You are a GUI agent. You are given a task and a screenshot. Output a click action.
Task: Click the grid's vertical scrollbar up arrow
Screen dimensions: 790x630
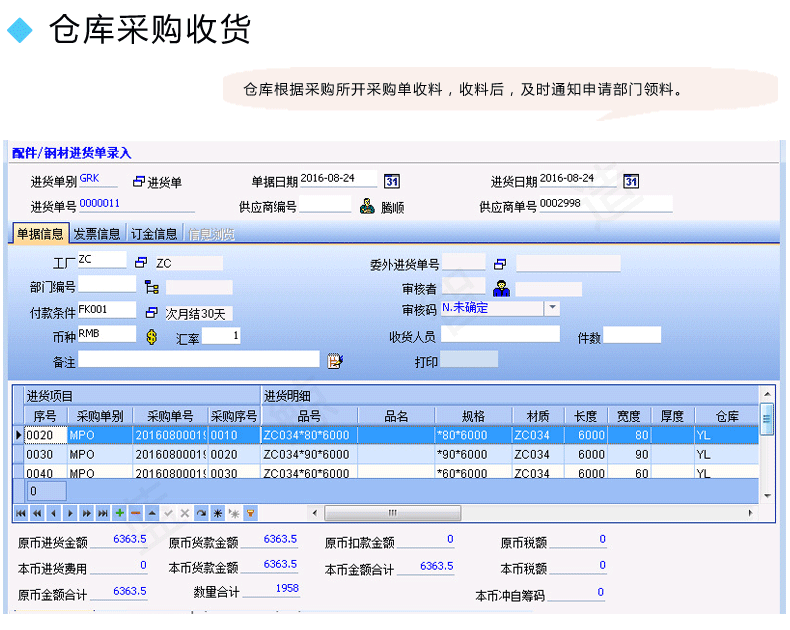click(x=767, y=394)
